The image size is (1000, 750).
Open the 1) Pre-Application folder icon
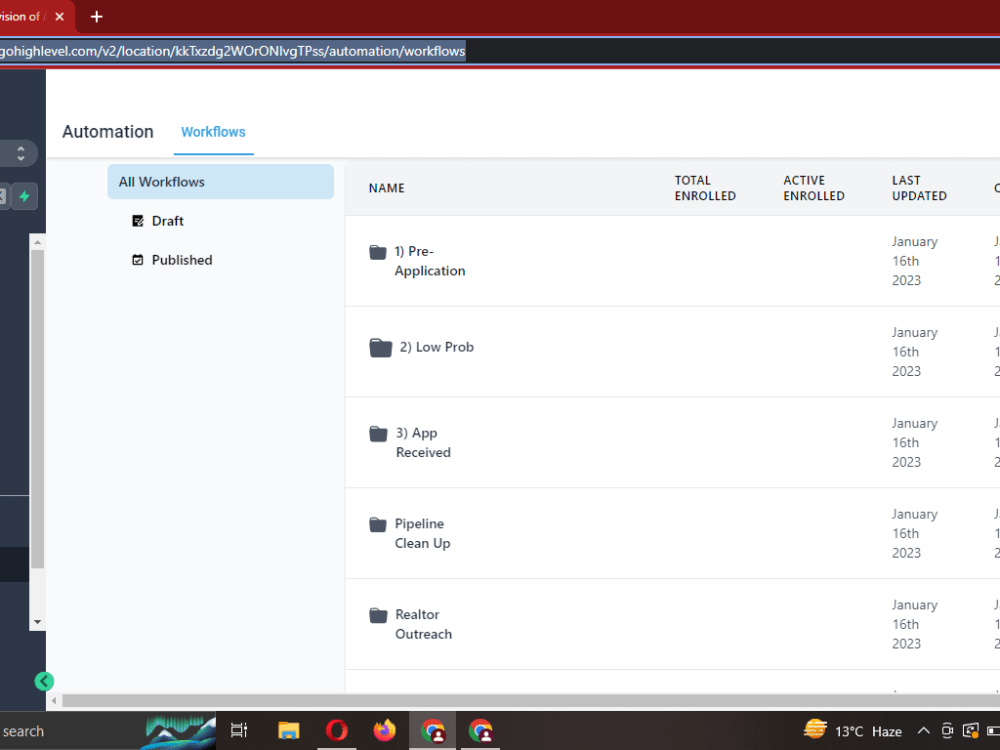click(x=378, y=252)
